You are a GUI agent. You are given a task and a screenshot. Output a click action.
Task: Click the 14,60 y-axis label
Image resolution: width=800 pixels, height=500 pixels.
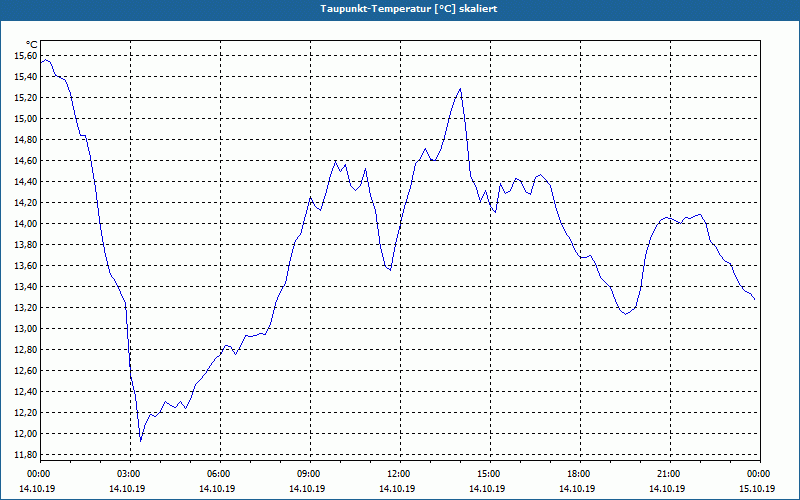pos(25,161)
